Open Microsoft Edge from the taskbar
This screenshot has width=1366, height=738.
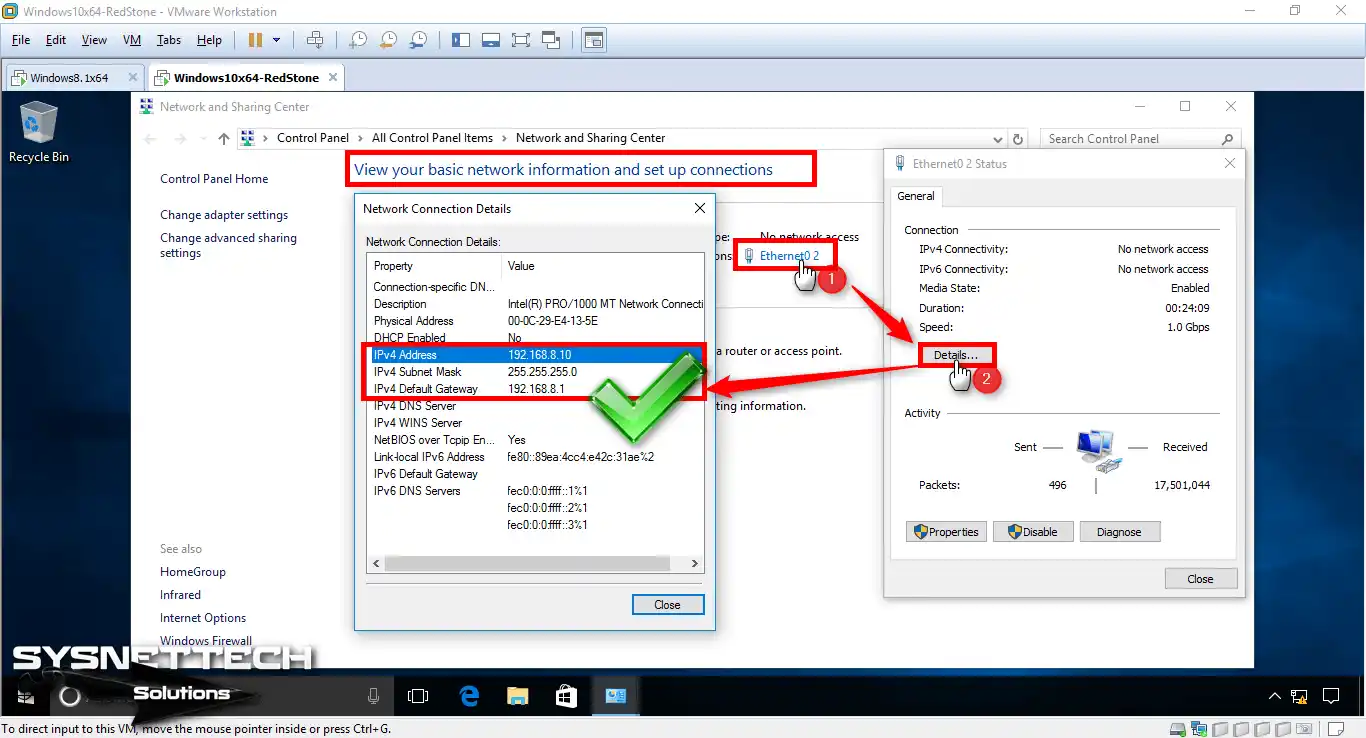point(468,695)
